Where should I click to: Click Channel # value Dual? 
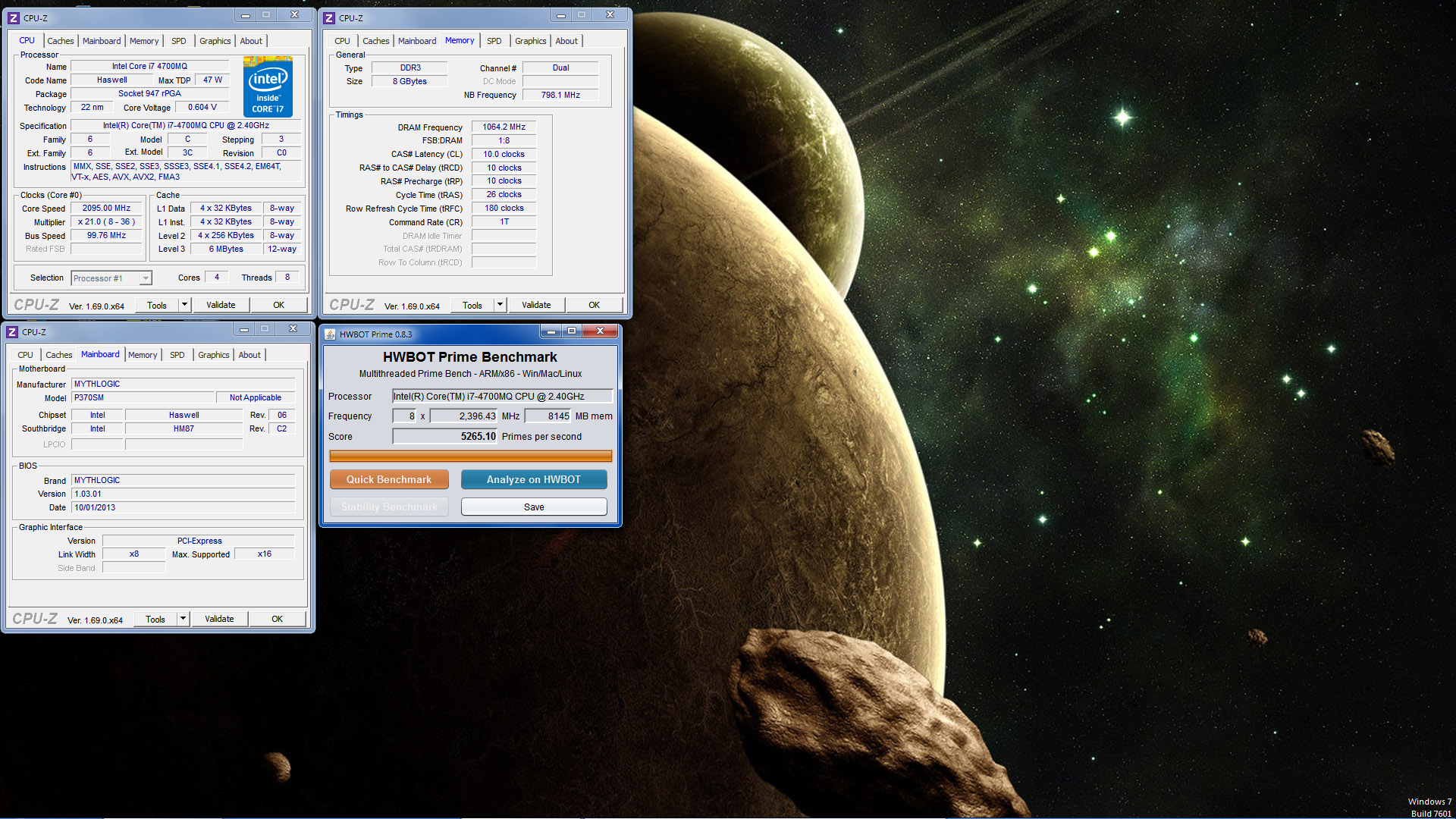(560, 67)
